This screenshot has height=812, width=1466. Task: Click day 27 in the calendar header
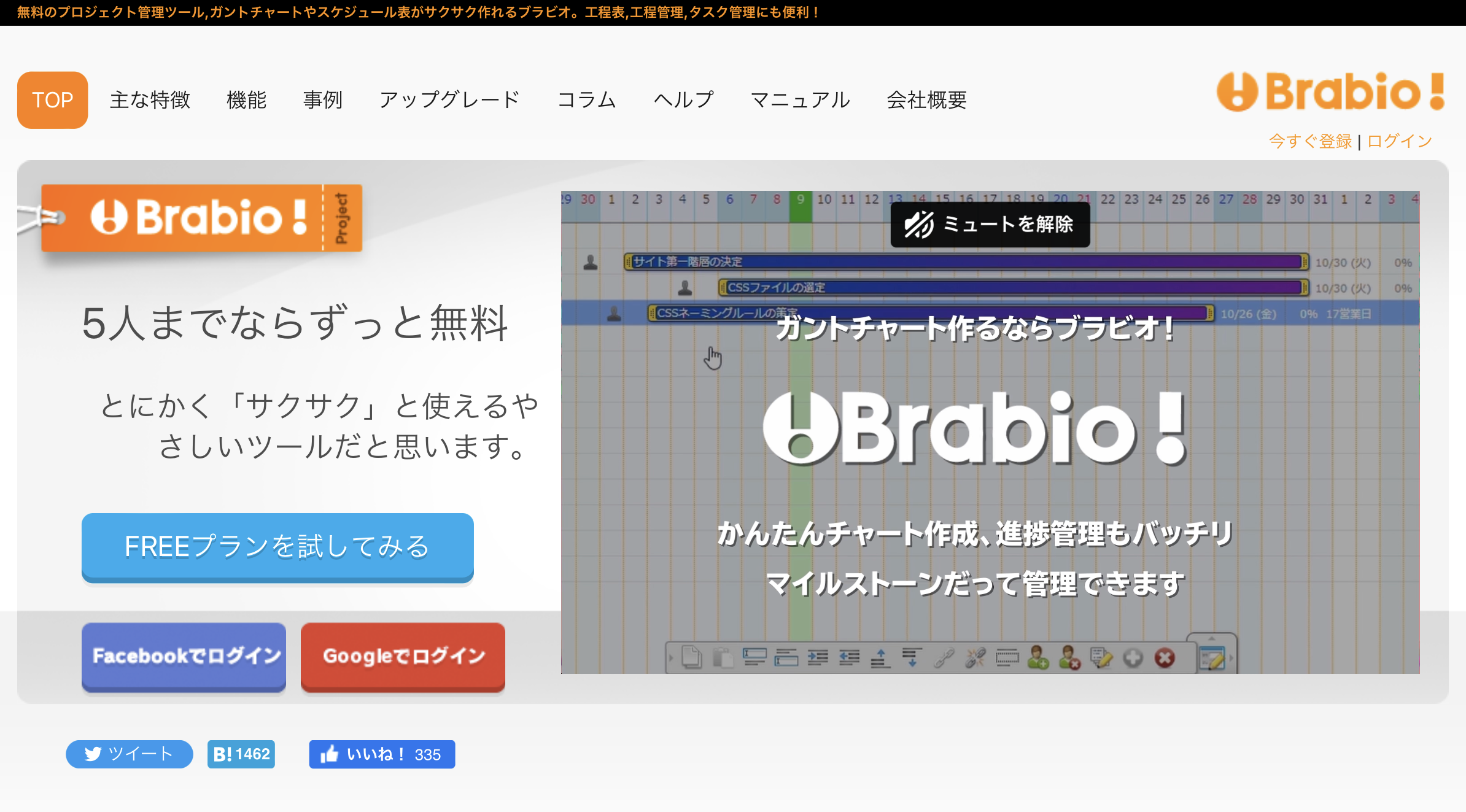(x=1226, y=199)
